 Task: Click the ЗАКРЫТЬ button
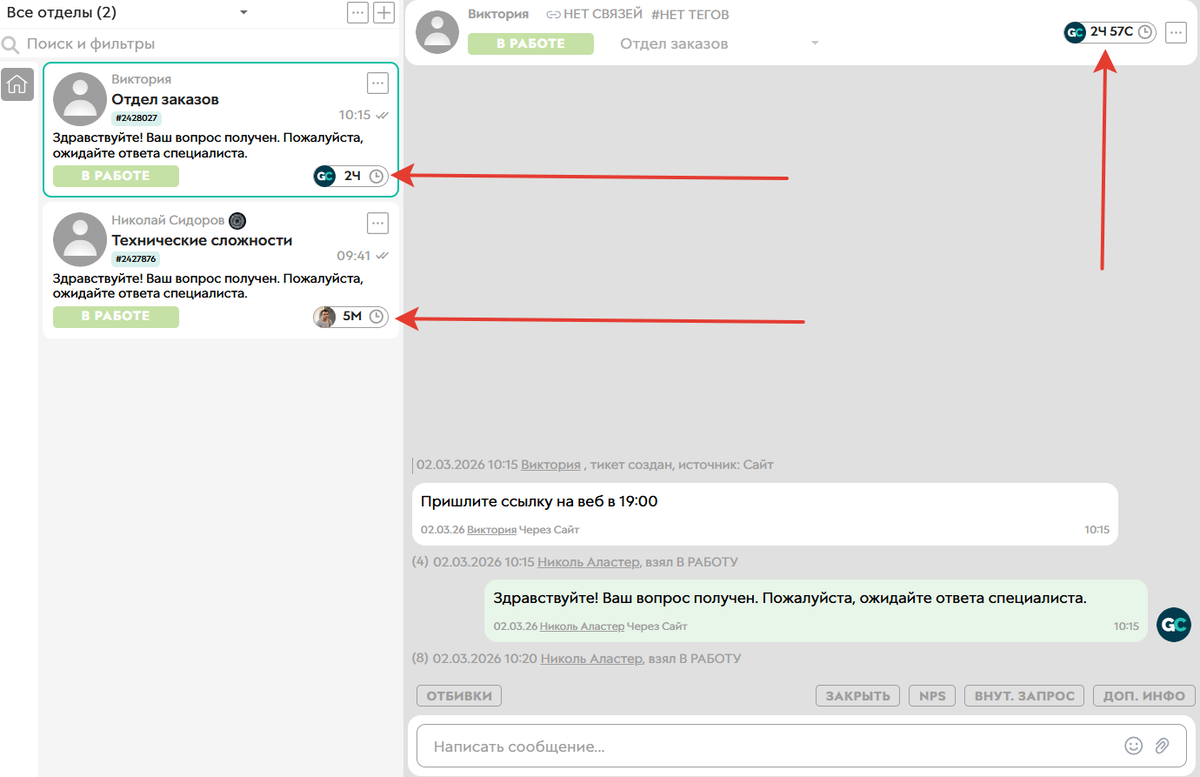point(857,696)
